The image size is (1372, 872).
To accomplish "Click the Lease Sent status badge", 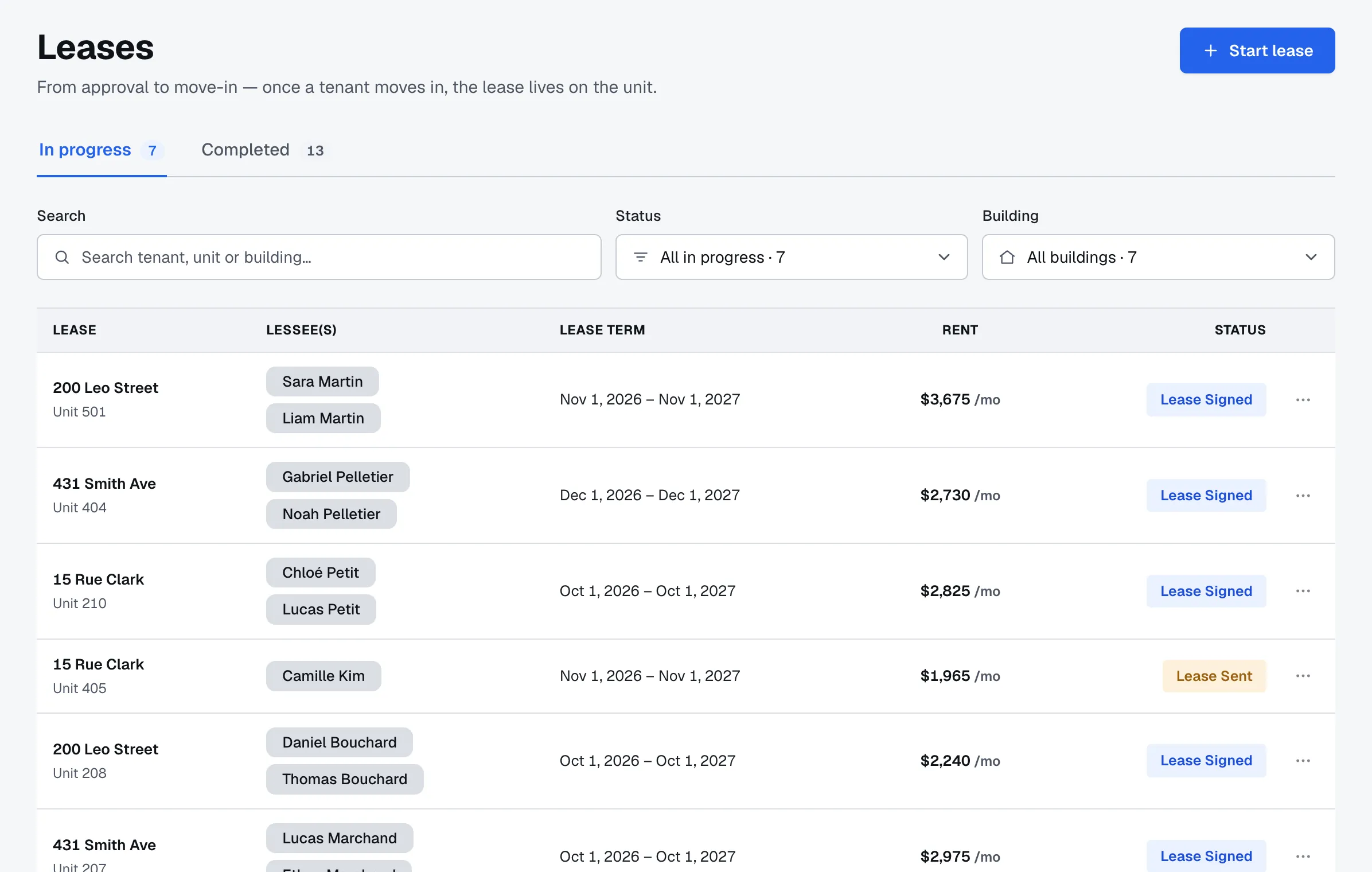I will 1214,676.
